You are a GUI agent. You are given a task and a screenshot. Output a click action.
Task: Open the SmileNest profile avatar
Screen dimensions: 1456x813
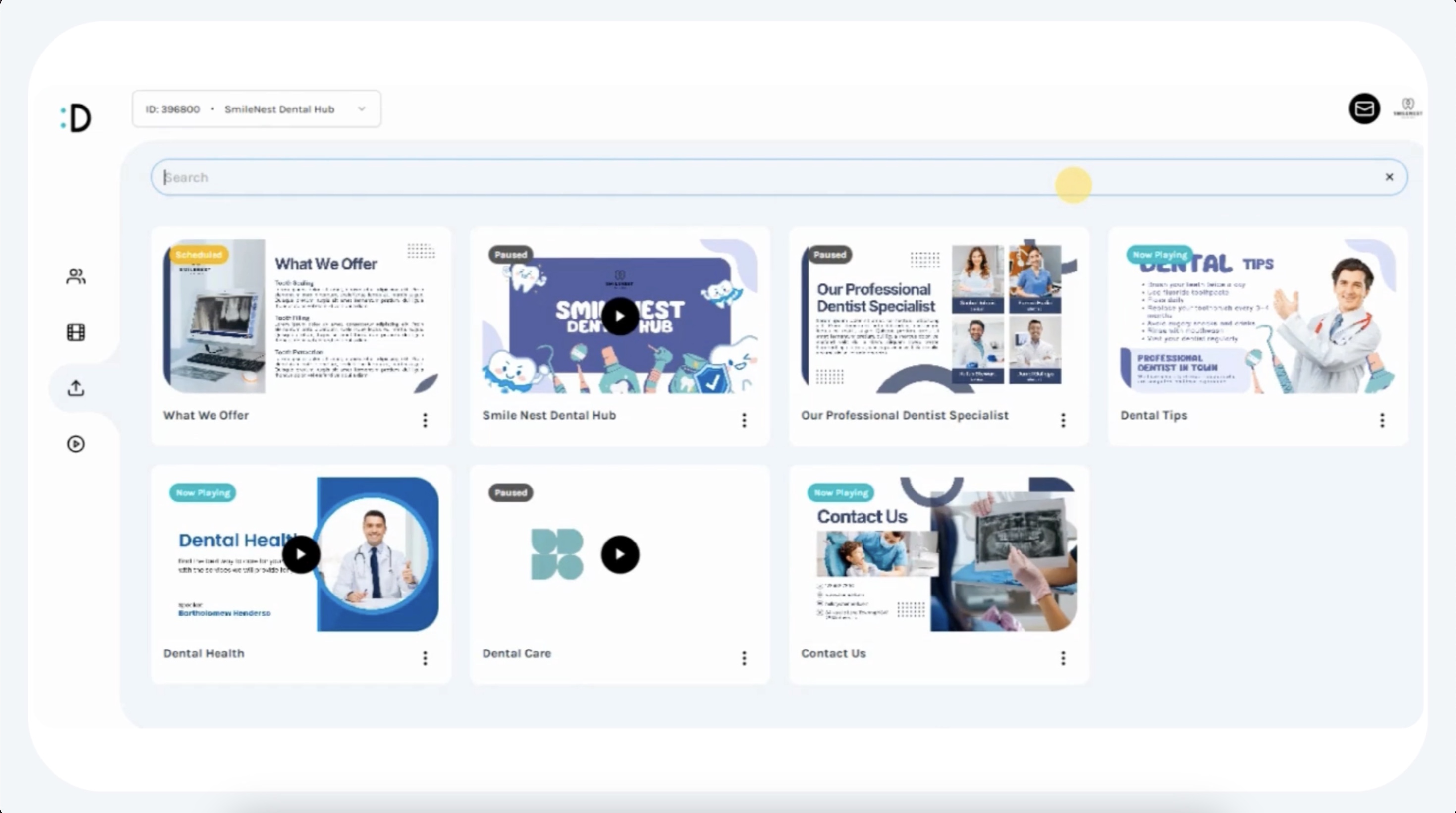pyautogui.click(x=1407, y=108)
